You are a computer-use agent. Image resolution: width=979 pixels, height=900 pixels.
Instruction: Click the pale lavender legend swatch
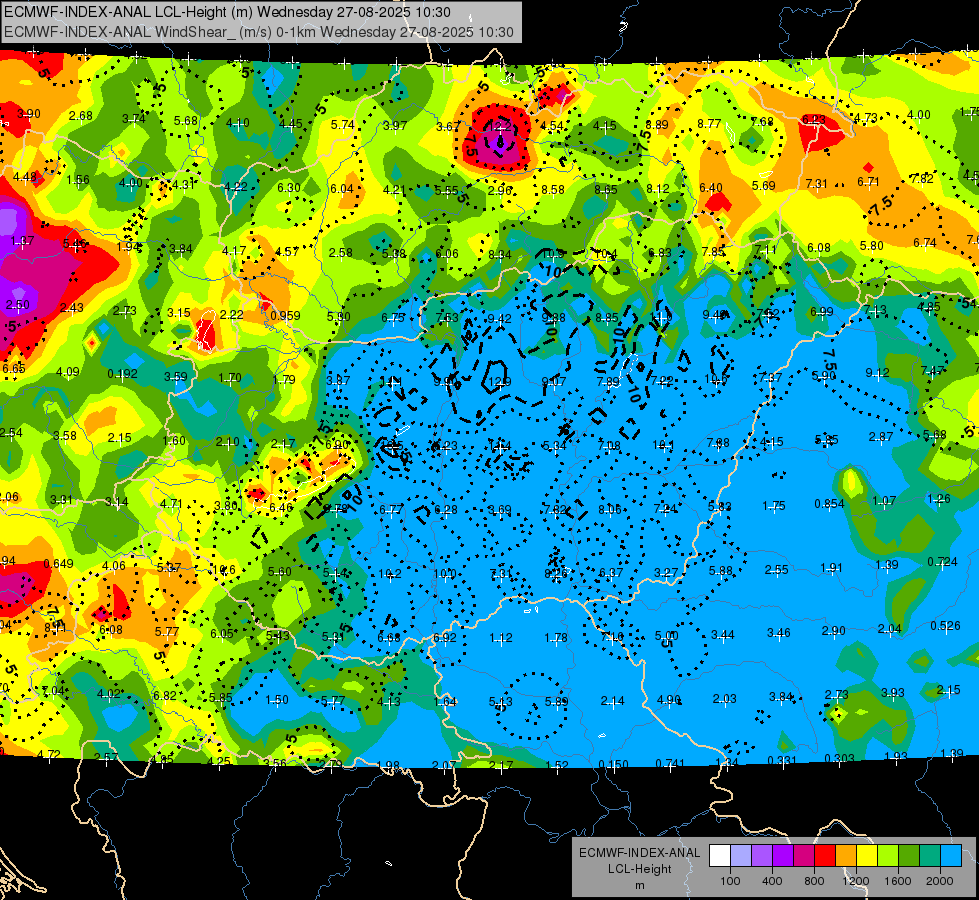[741, 856]
